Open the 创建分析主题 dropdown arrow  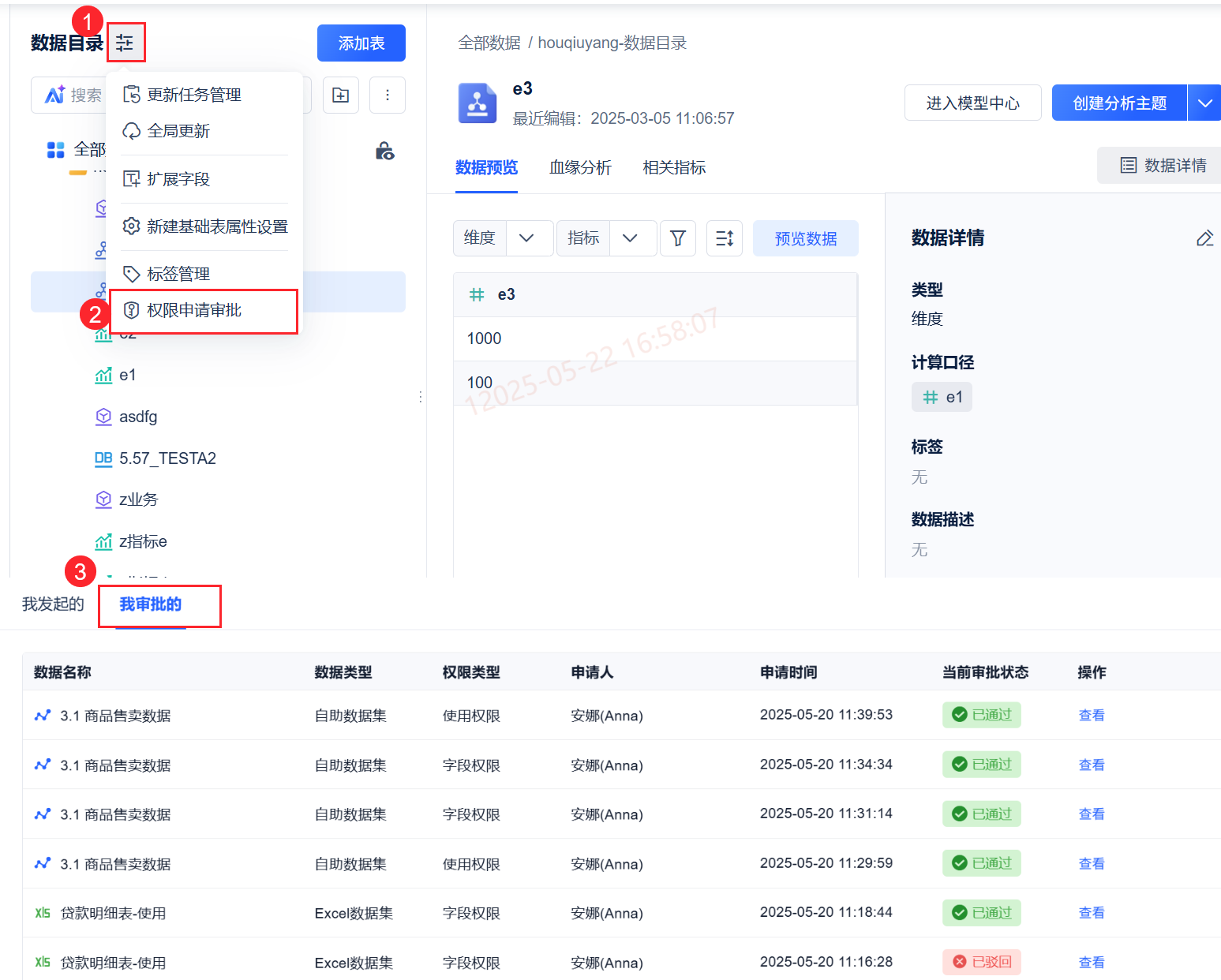tap(1204, 103)
